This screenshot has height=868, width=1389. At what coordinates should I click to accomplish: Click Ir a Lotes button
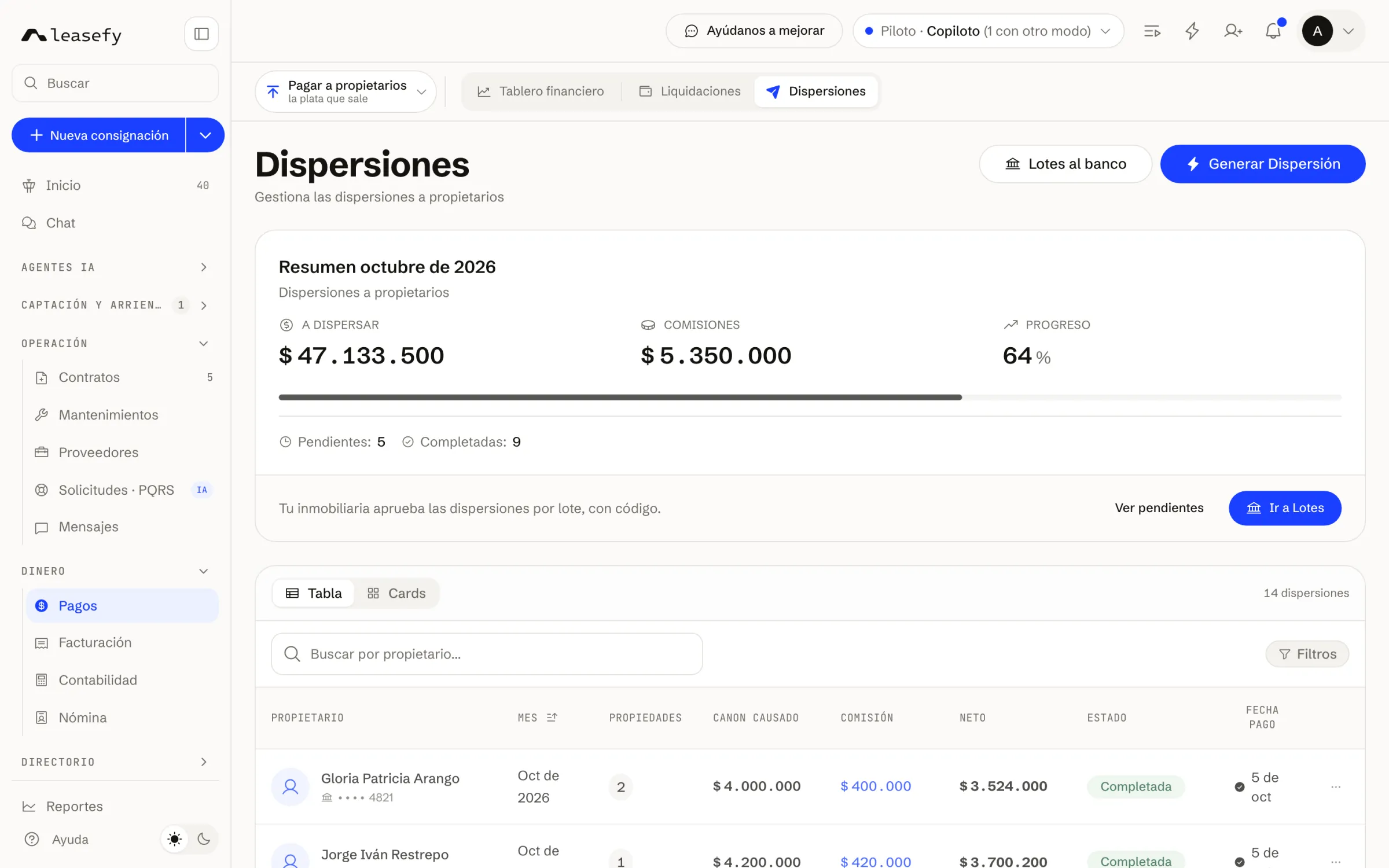pos(1285,509)
